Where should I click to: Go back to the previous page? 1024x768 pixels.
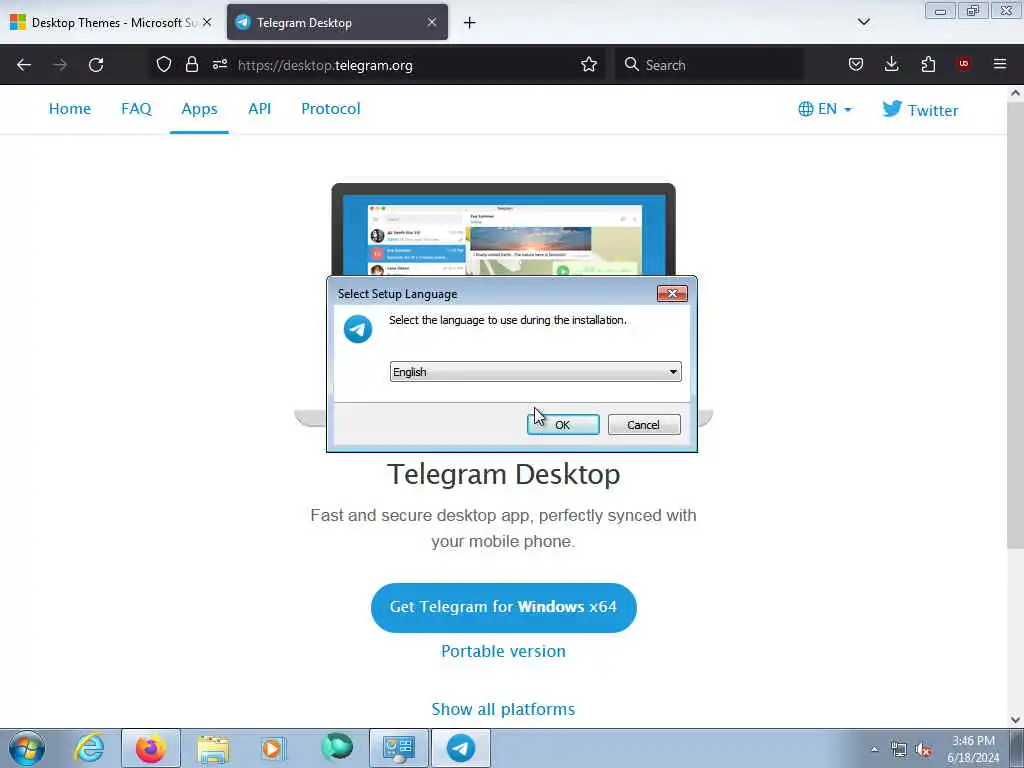pyautogui.click(x=24, y=65)
